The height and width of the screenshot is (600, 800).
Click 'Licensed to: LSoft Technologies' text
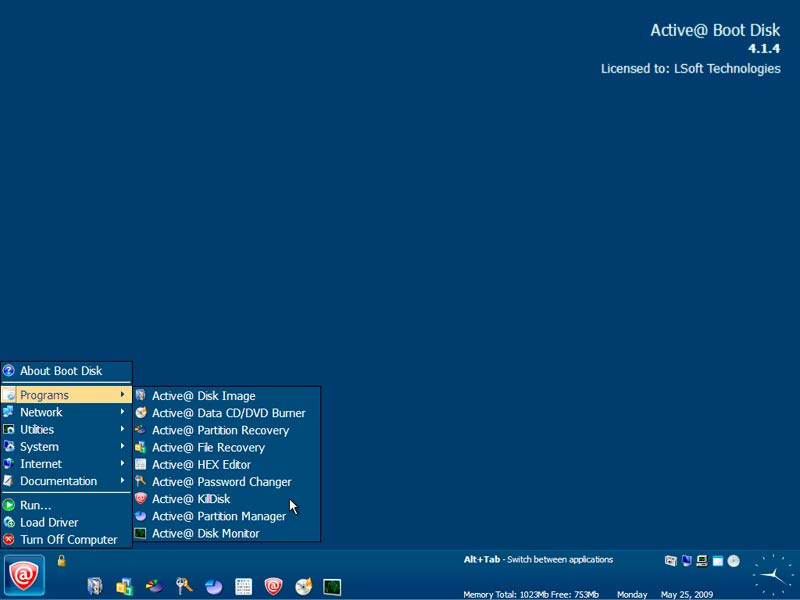click(691, 69)
